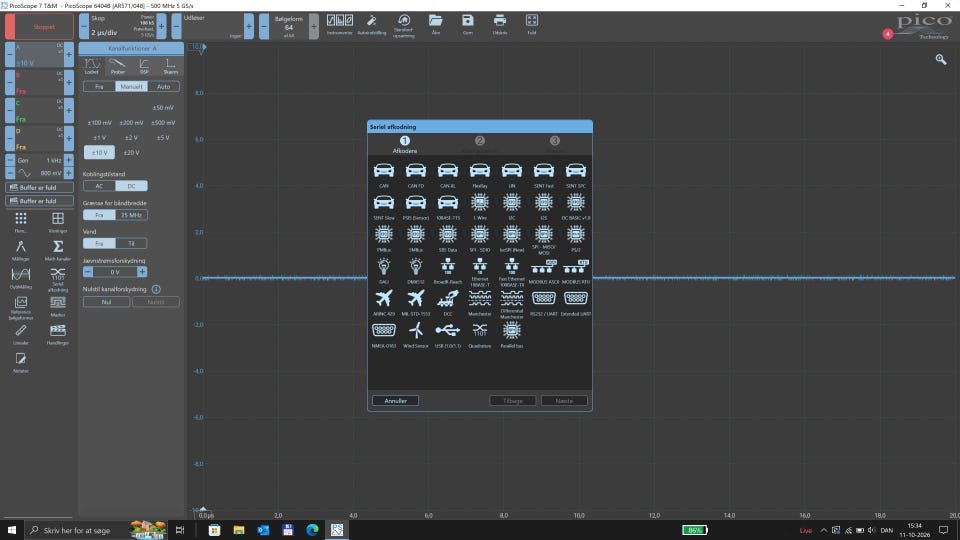Open the Notes tool
Image resolution: width=960 pixels, height=540 pixels.
click(x=21, y=362)
